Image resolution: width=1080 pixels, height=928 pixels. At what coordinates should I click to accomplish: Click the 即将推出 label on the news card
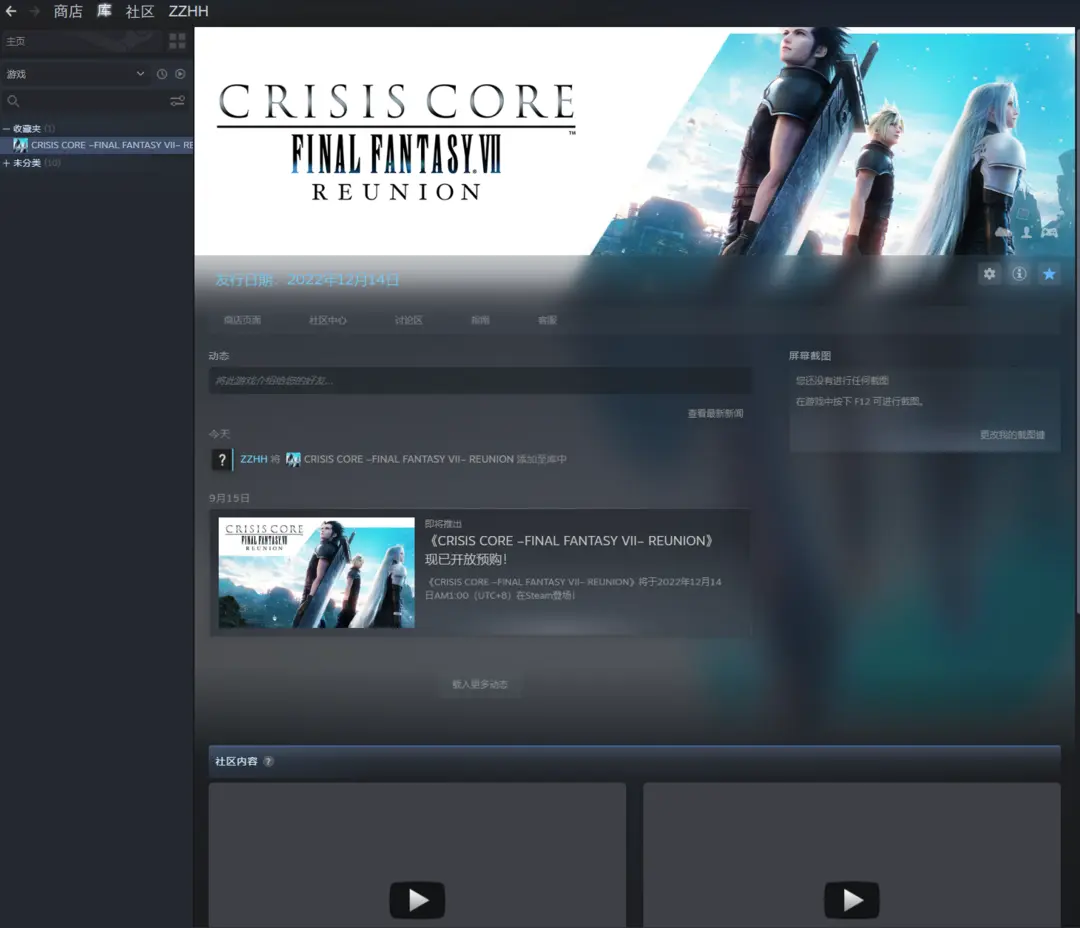[444, 524]
